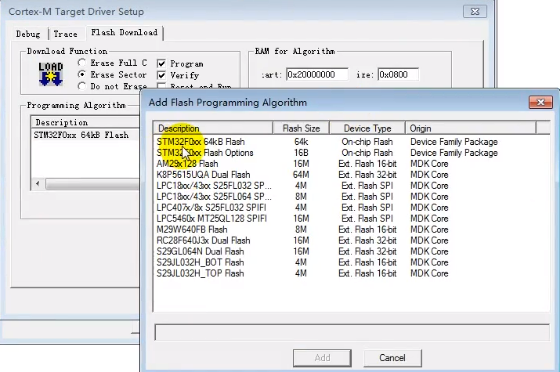
Task: Sort by the Flash Size column header
Action: click(x=301, y=128)
